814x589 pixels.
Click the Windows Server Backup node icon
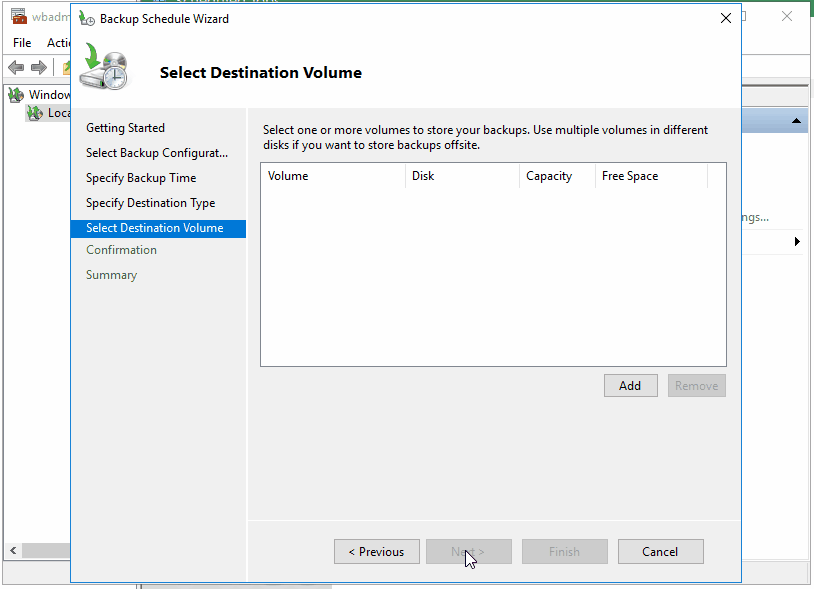pyautogui.click(x=17, y=94)
